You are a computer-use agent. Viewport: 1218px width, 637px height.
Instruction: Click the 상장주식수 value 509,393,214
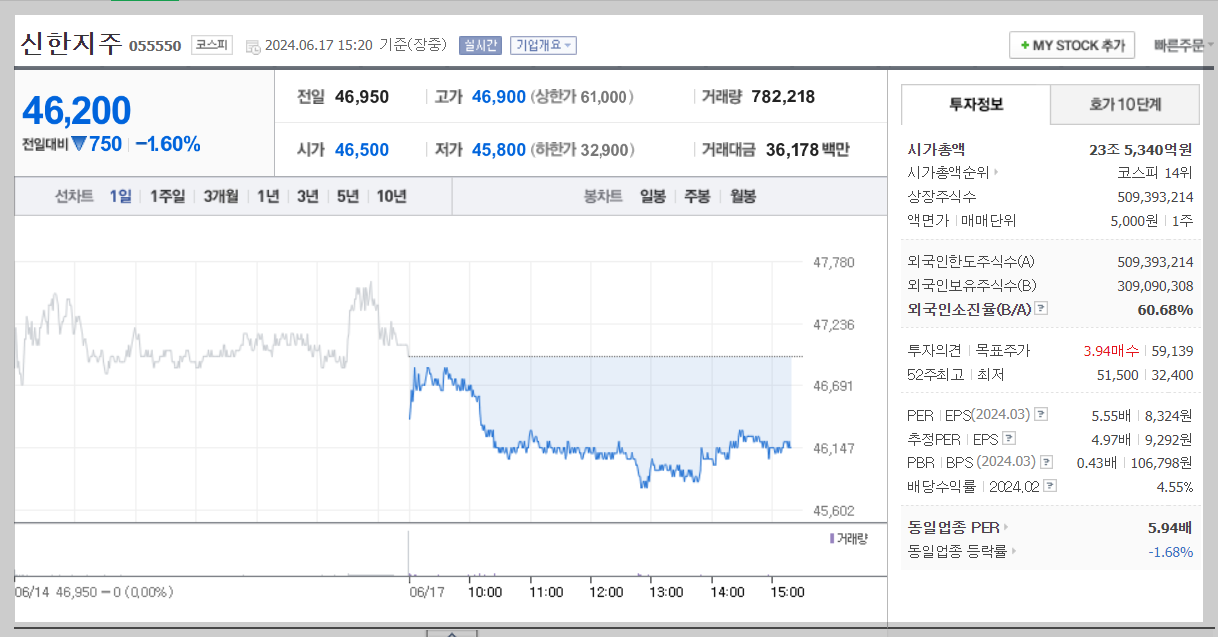pyautogui.click(x=1155, y=196)
